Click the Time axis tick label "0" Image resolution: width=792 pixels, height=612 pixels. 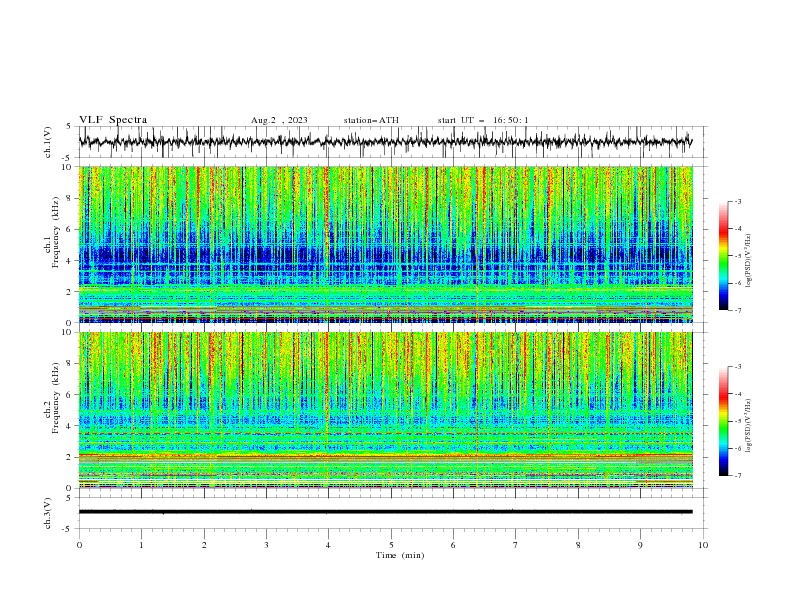[79, 545]
